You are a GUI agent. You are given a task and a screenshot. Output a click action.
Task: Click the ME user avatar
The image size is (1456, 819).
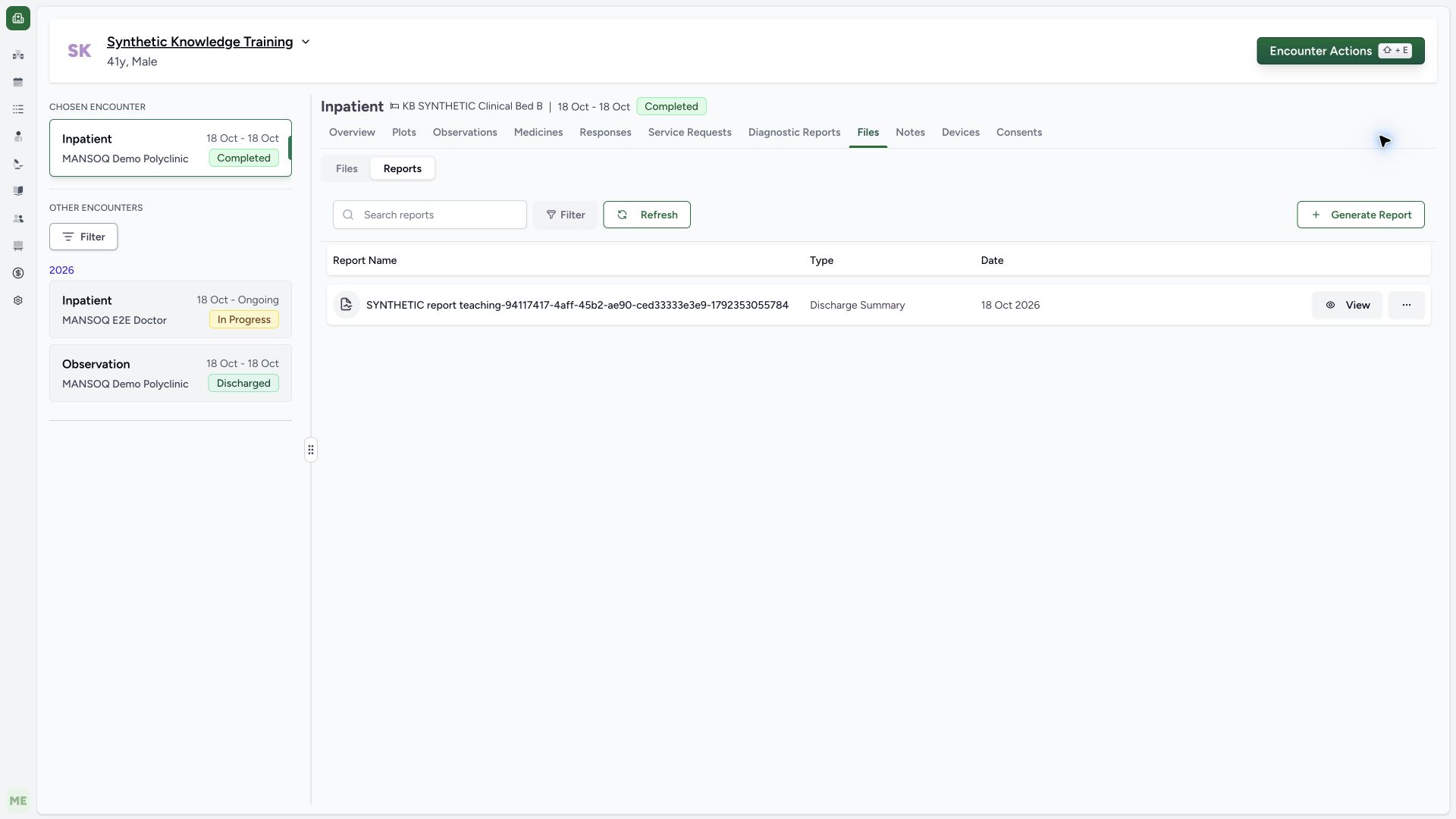[18, 801]
